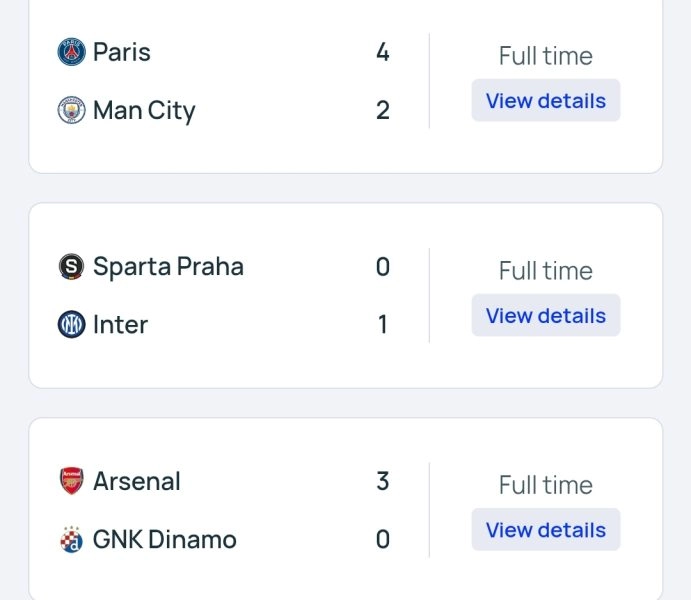The image size is (691, 600).
Task: Click the Sparta Praha club logo
Action: point(72,267)
